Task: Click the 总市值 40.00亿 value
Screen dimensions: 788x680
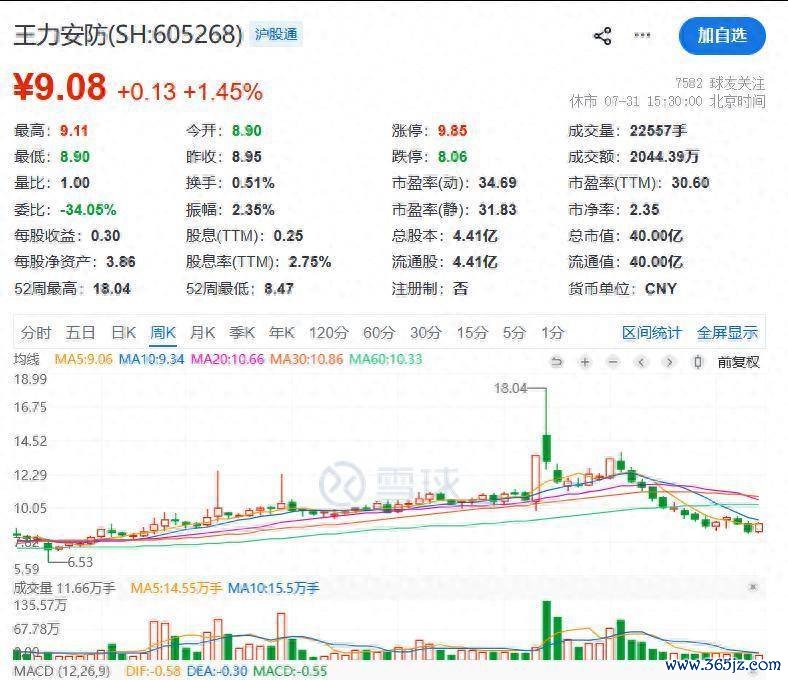Action: [655, 236]
